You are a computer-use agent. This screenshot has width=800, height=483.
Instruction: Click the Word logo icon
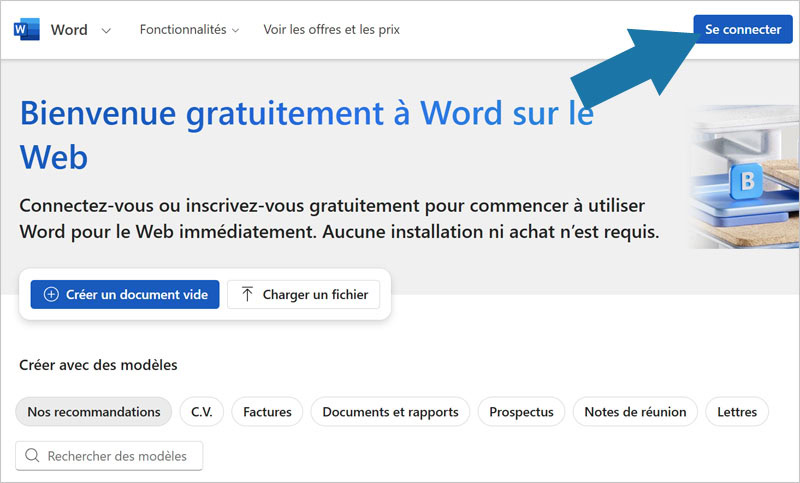pyautogui.click(x=25, y=29)
